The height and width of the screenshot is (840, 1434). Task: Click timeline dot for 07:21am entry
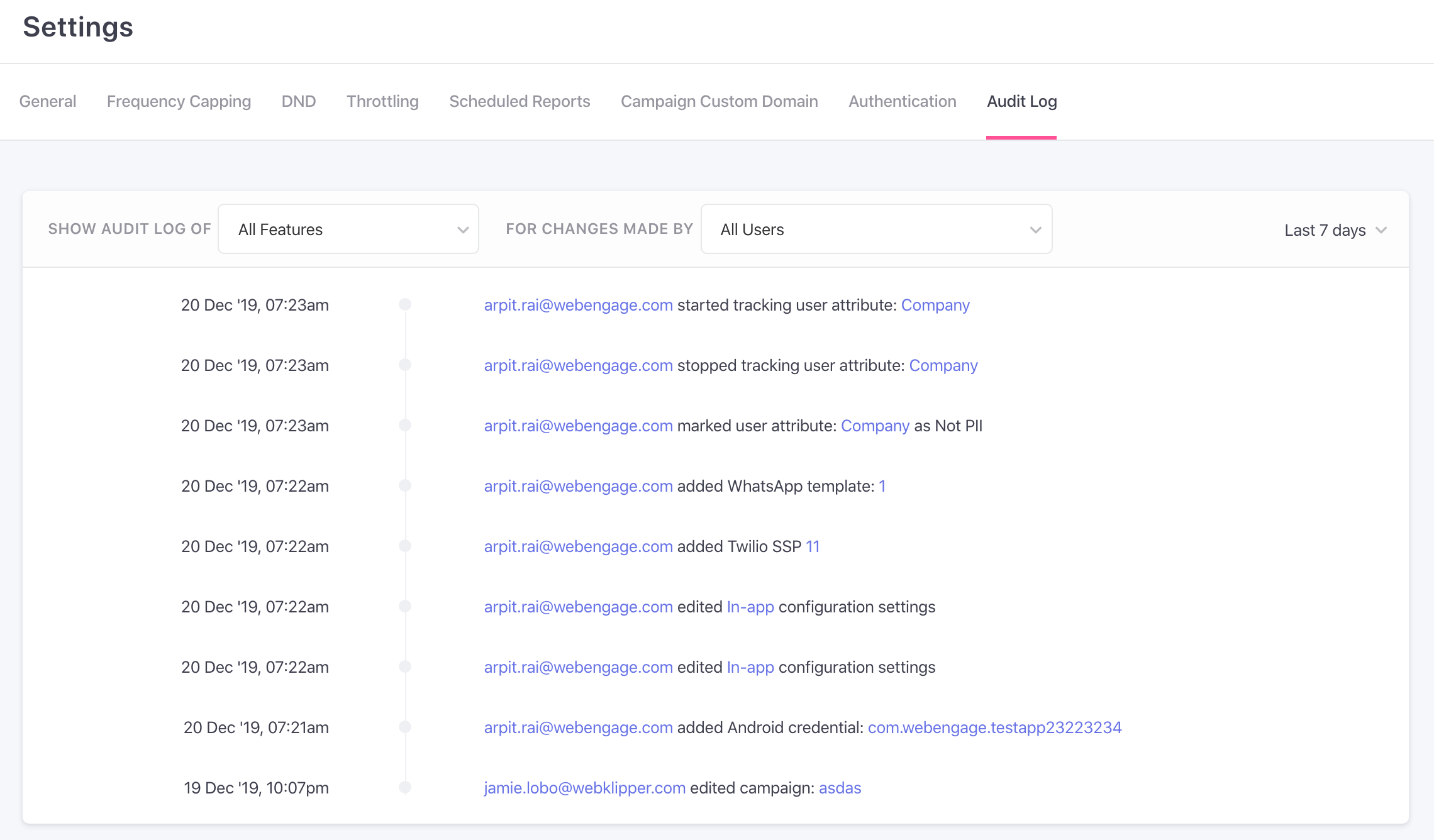(x=405, y=727)
